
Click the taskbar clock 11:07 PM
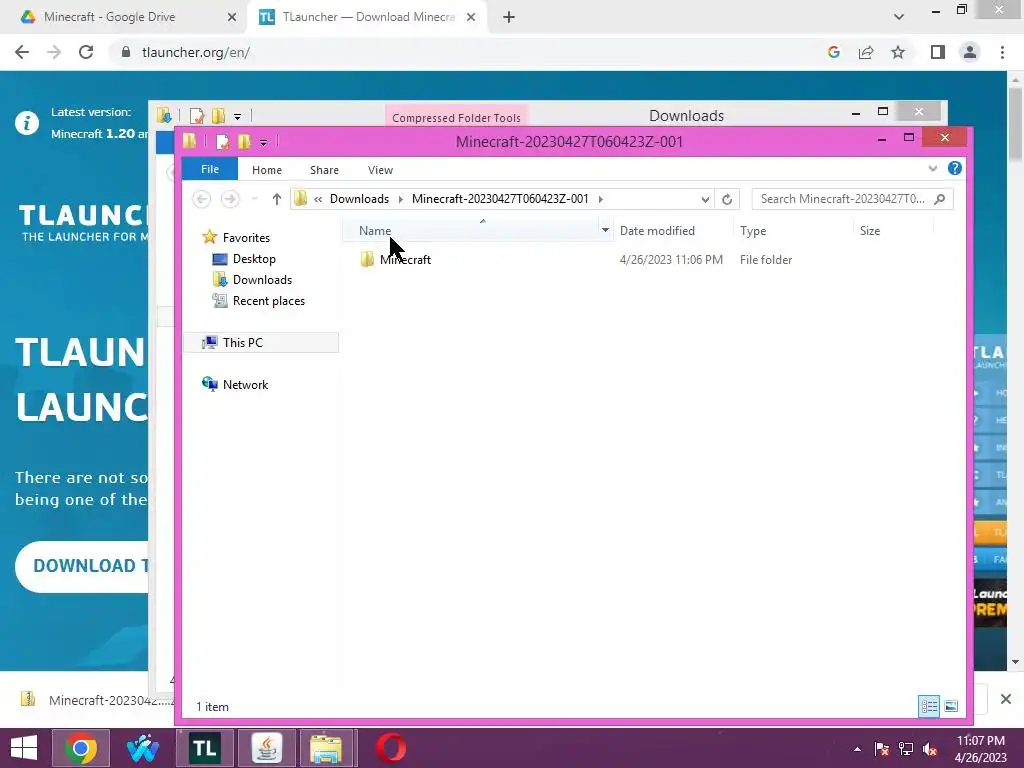click(x=980, y=741)
